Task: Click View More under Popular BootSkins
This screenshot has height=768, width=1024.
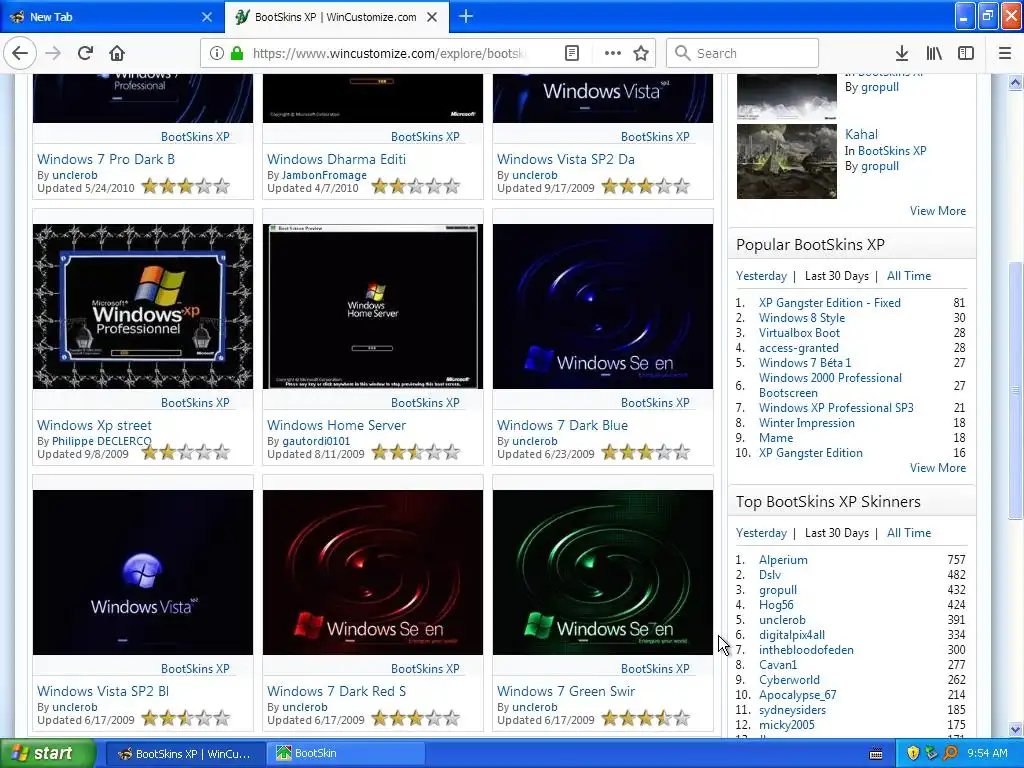Action: [937, 468]
